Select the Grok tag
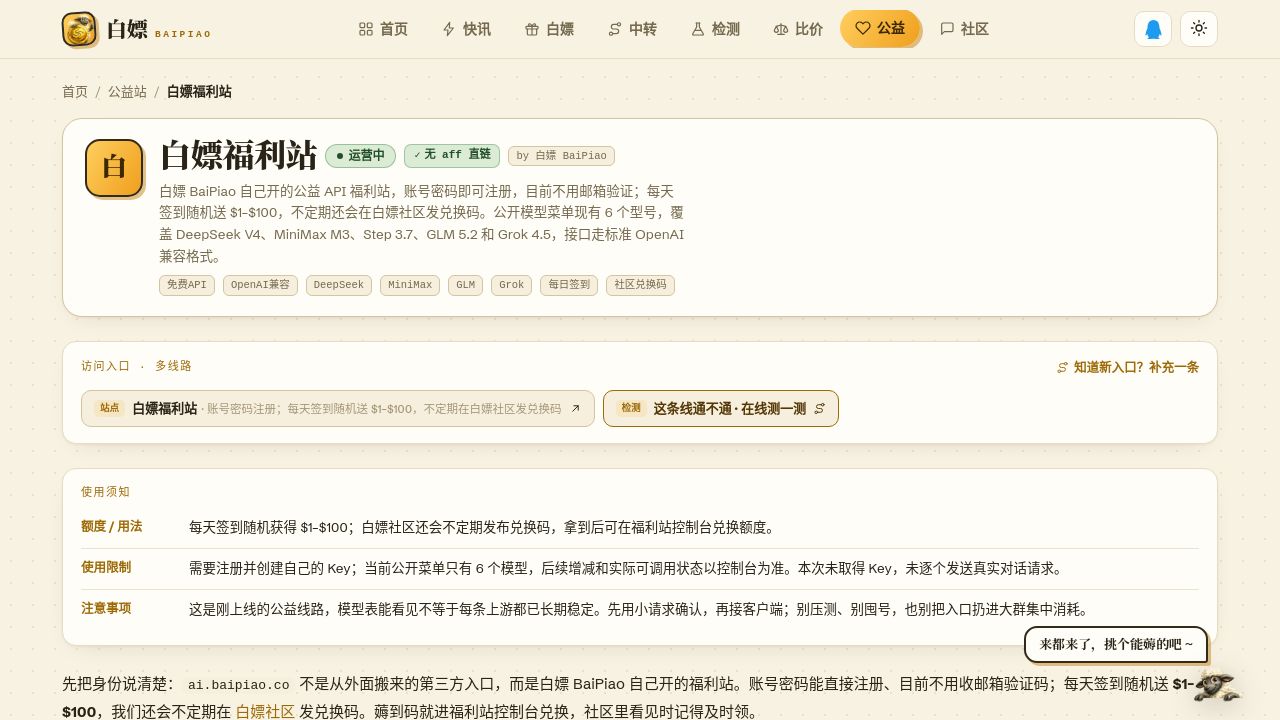The height and width of the screenshot is (720, 1280). point(511,285)
